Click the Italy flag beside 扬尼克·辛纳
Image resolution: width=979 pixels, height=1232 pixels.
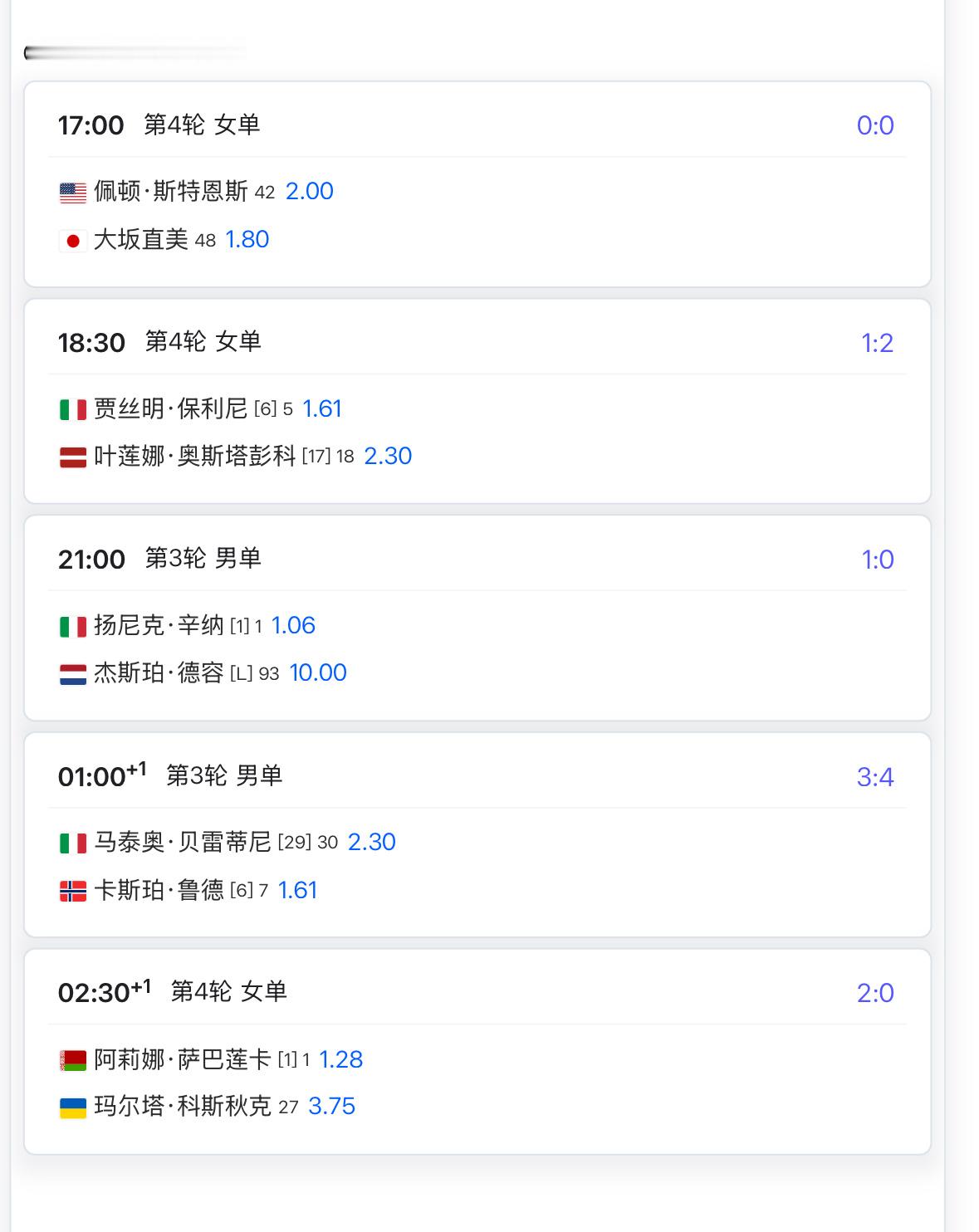coord(73,627)
